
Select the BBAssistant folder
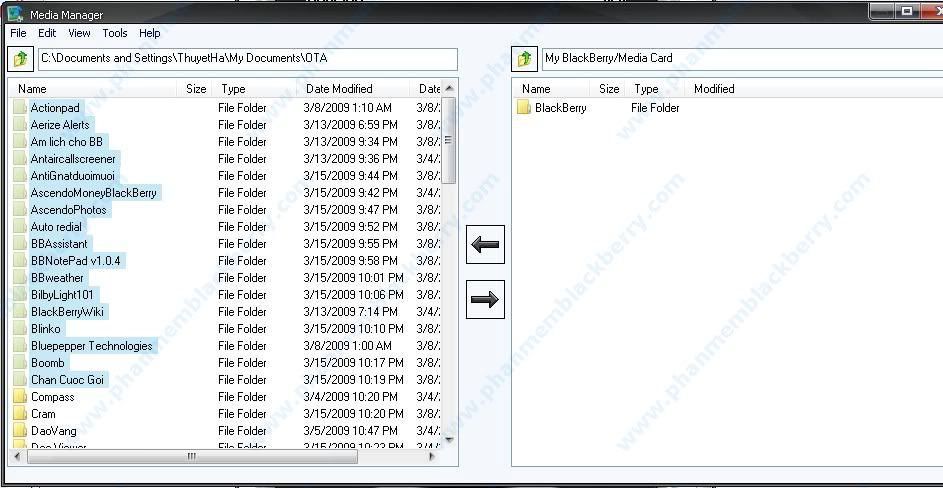(60, 244)
